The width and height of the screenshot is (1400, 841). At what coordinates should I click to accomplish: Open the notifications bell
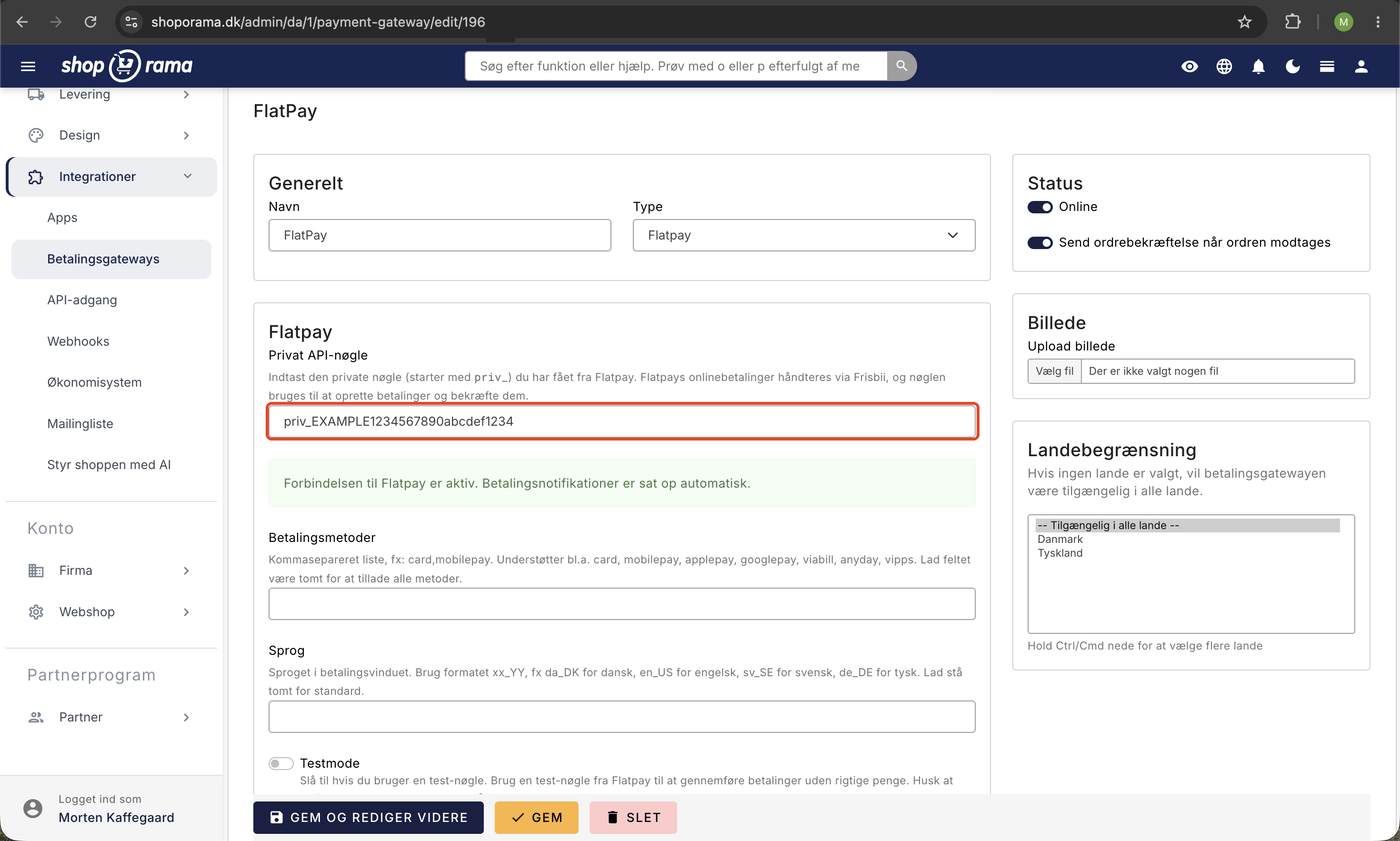point(1258,66)
